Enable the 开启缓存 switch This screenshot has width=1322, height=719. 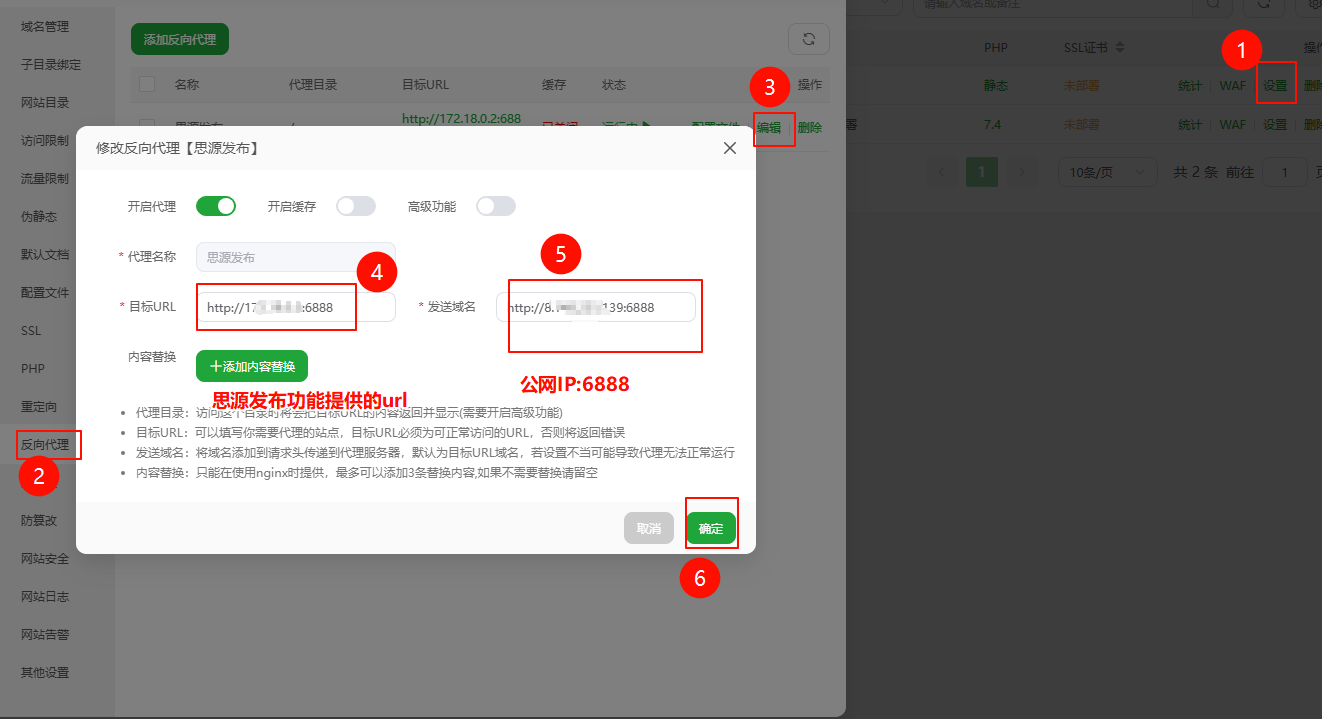[x=356, y=206]
